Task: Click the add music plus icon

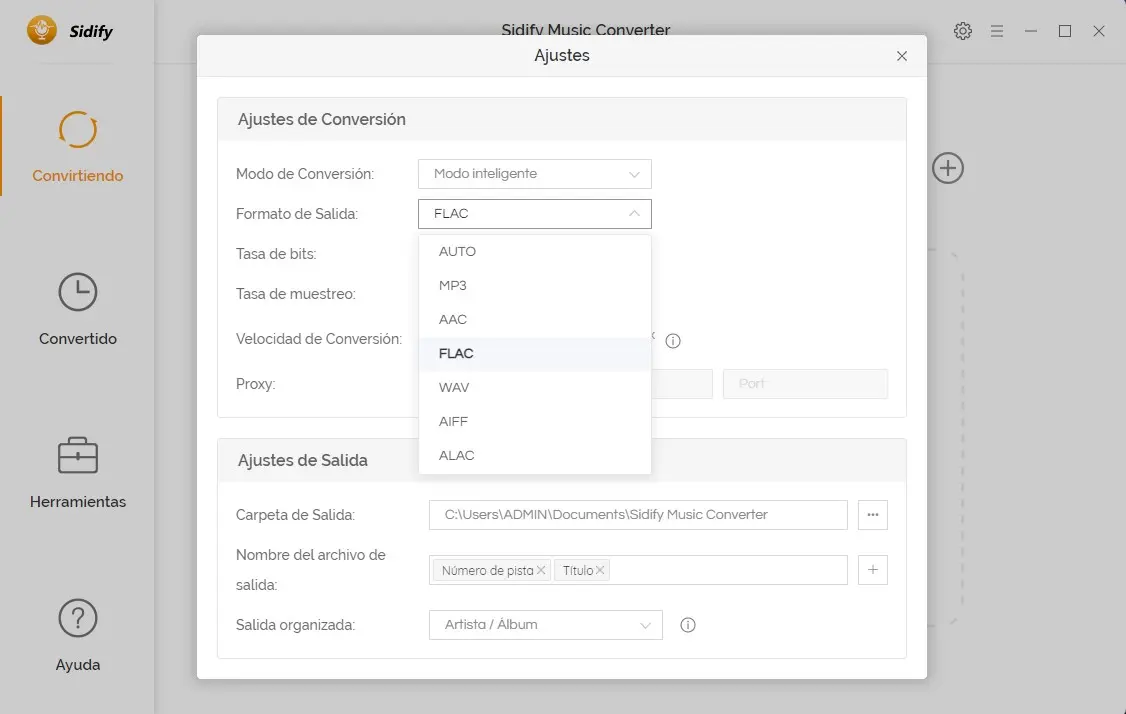Action: [948, 168]
